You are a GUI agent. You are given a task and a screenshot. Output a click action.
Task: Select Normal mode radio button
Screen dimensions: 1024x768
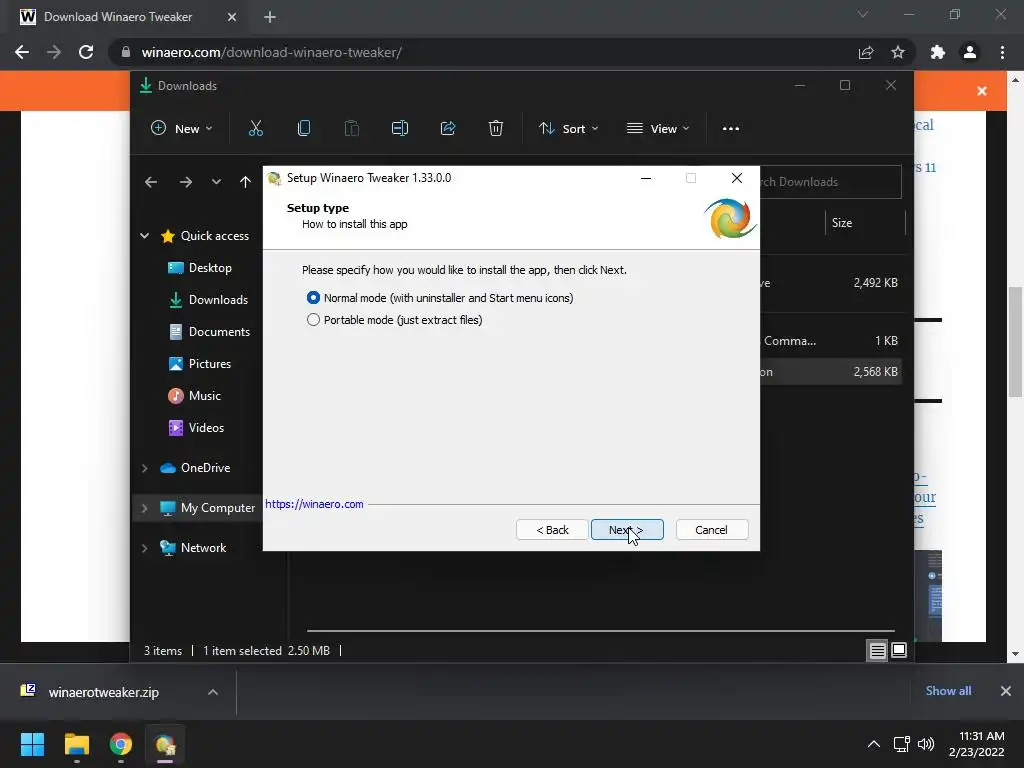coord(313,298)
